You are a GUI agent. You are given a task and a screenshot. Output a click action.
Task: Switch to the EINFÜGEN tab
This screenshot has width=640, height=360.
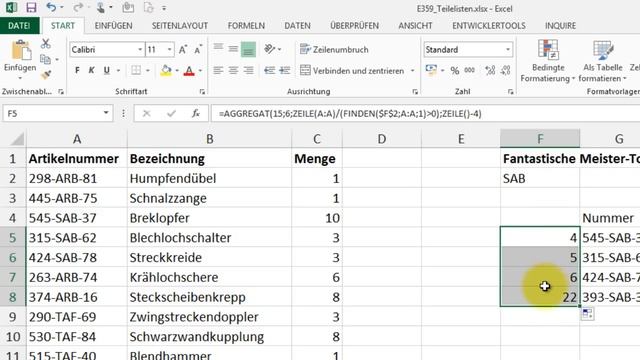click(113, 25)
